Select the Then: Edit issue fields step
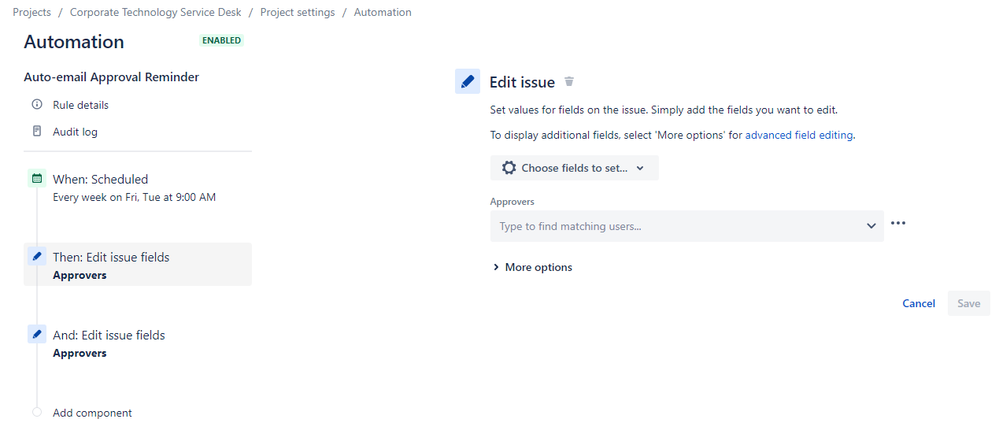Viewport: 999px width, 427px height. tap(138, 264)
